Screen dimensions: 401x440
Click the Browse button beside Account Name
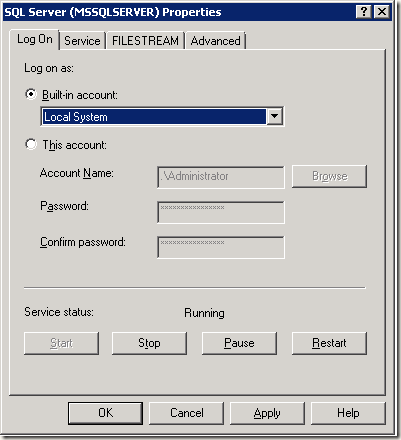pyautogui.click(x=329, y=176)
